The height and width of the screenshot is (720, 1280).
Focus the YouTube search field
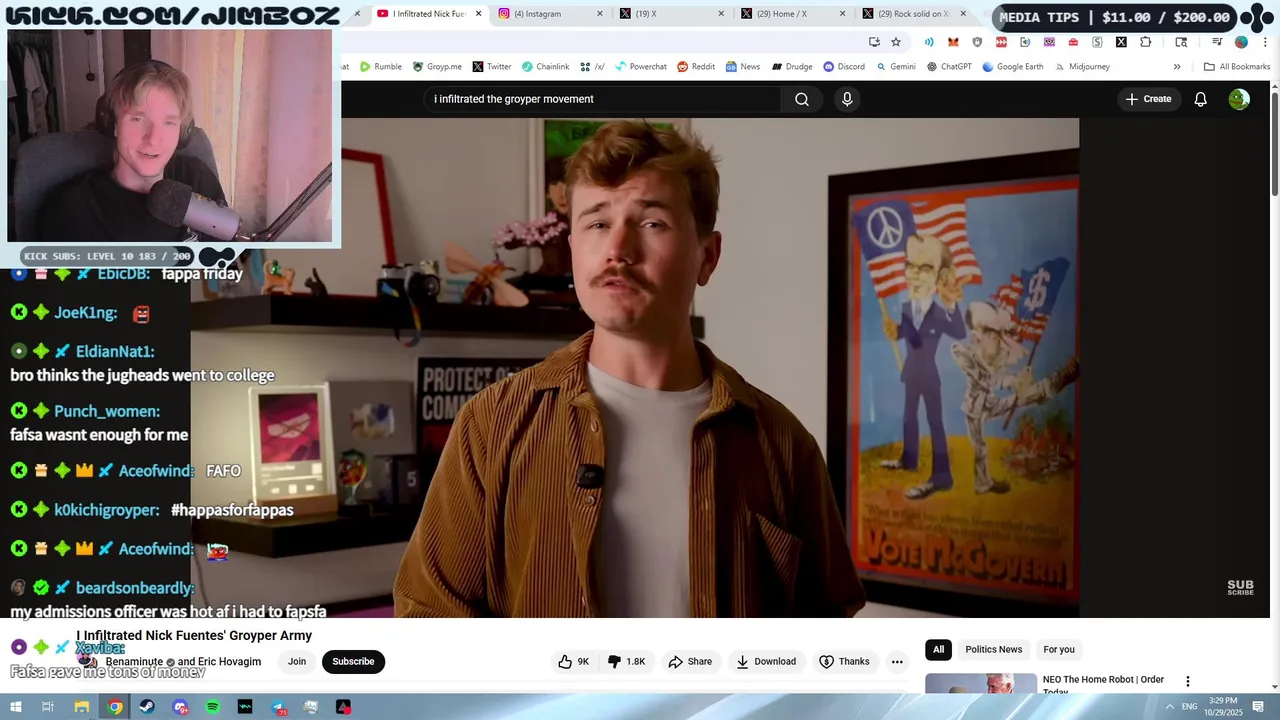pyautogui.click(x=603, y=99)
